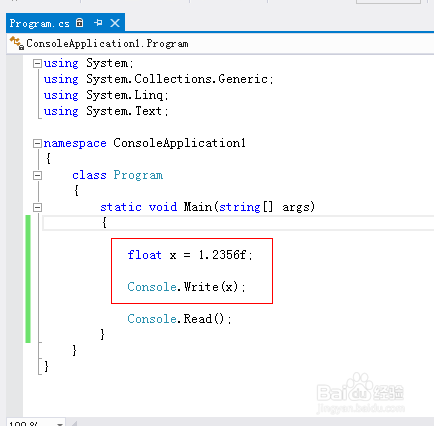
Task: Click the line 'using System.Linq;'
Action: pos(106,95)
